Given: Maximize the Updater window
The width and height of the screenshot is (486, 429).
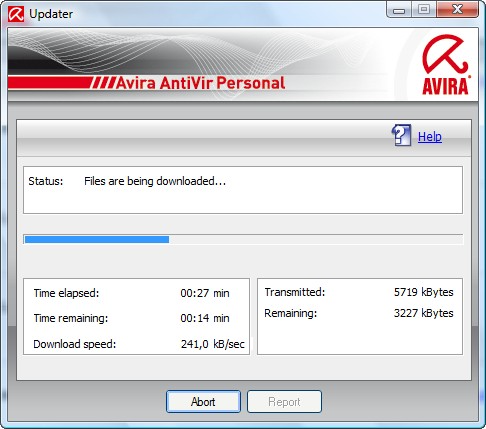Looking at the screenshot, I should click(424, 9).
